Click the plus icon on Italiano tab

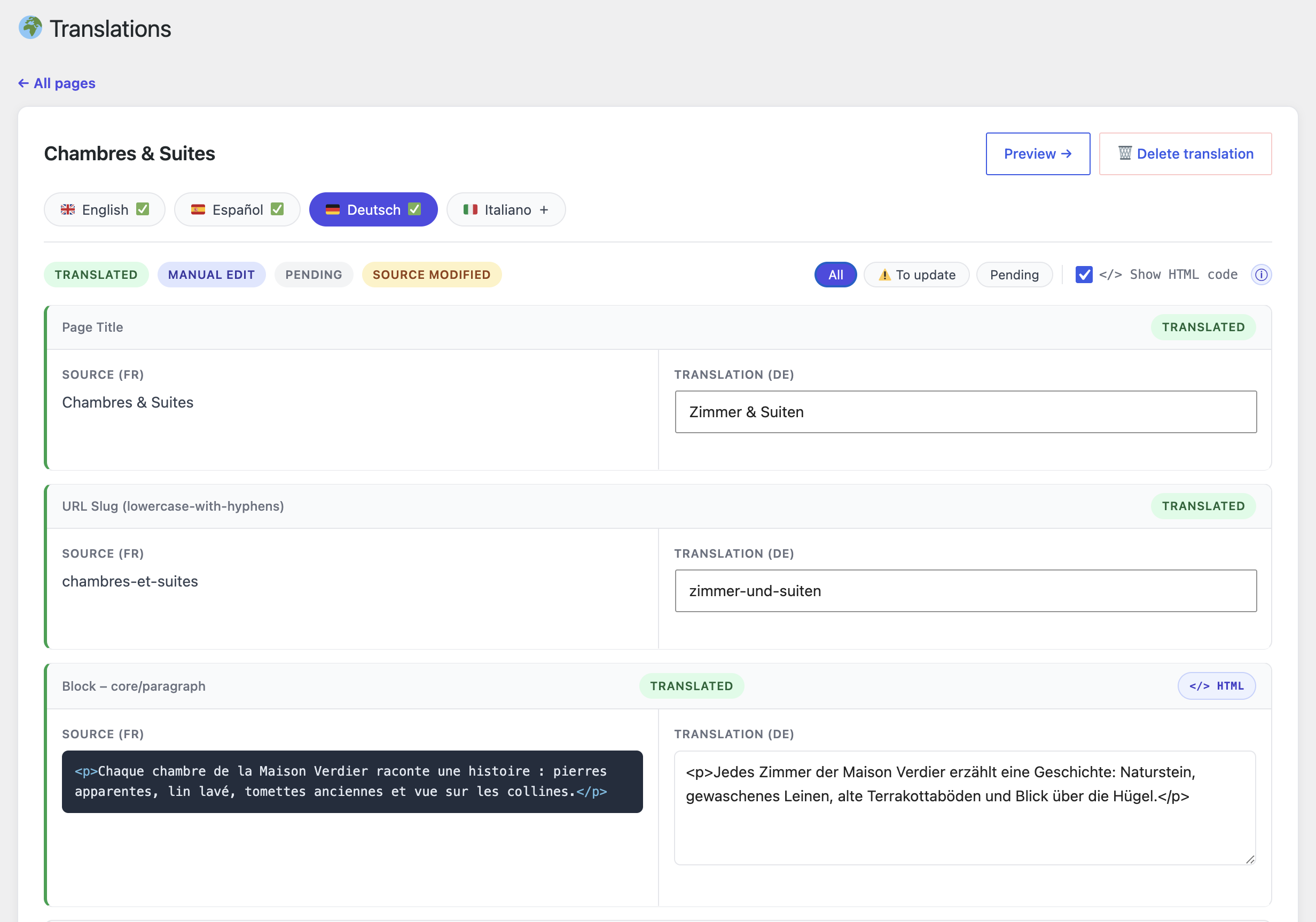point(544,210)
